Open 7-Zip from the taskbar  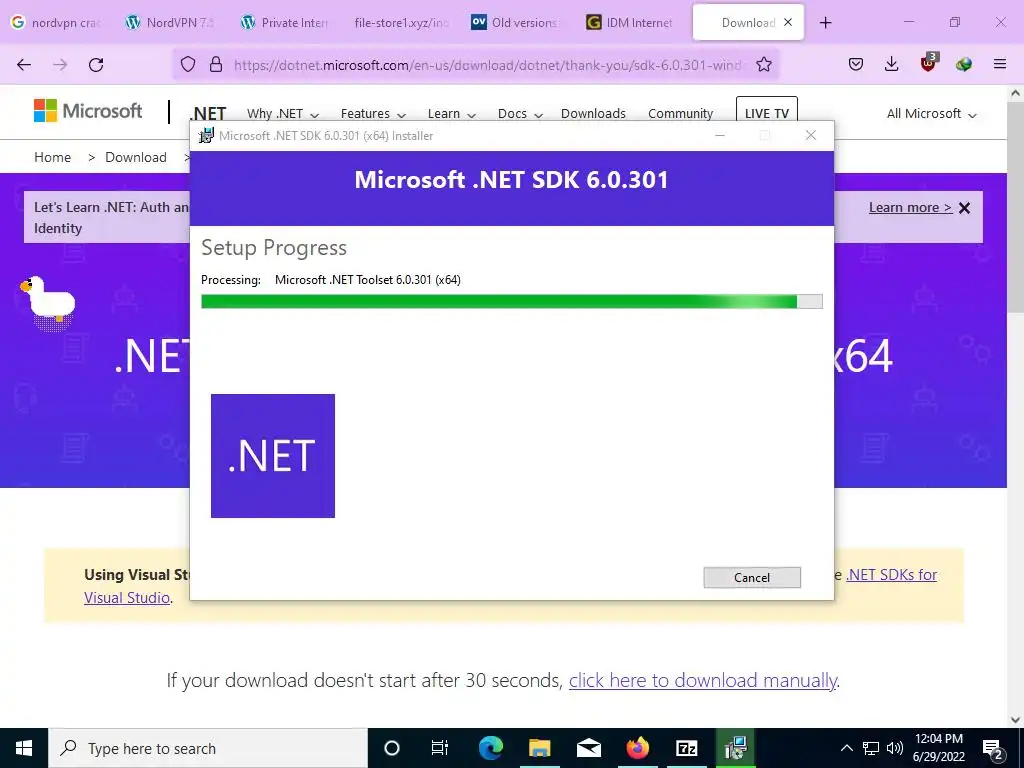coord(686,748)
